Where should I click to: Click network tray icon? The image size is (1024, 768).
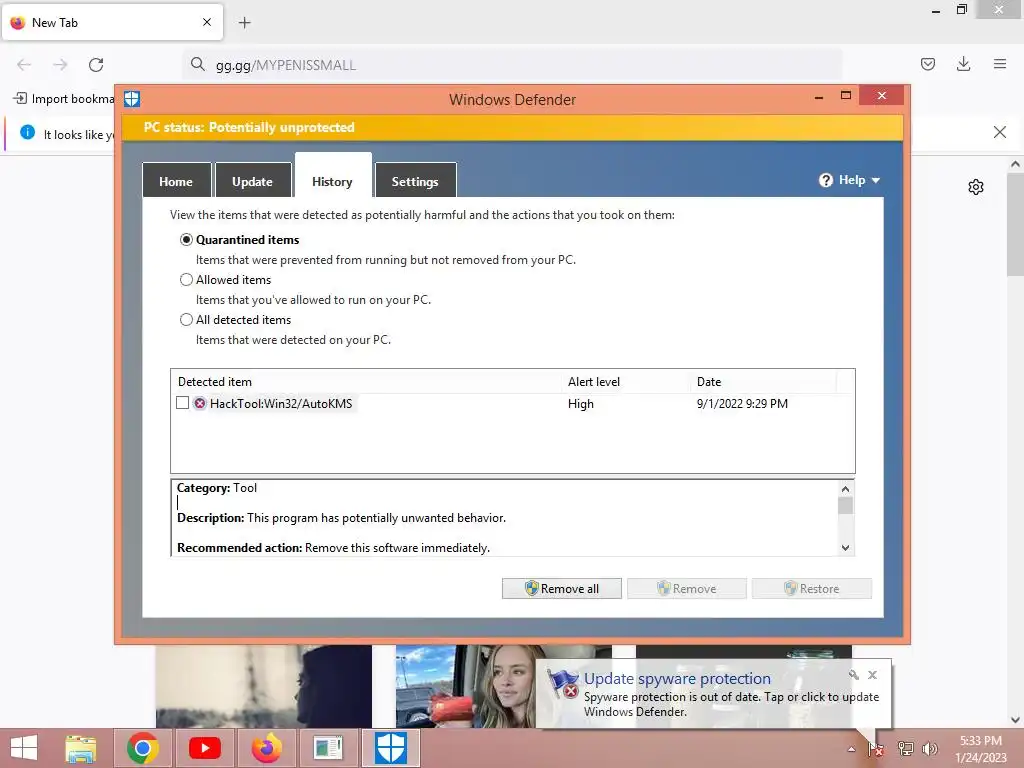pos(906,749)
